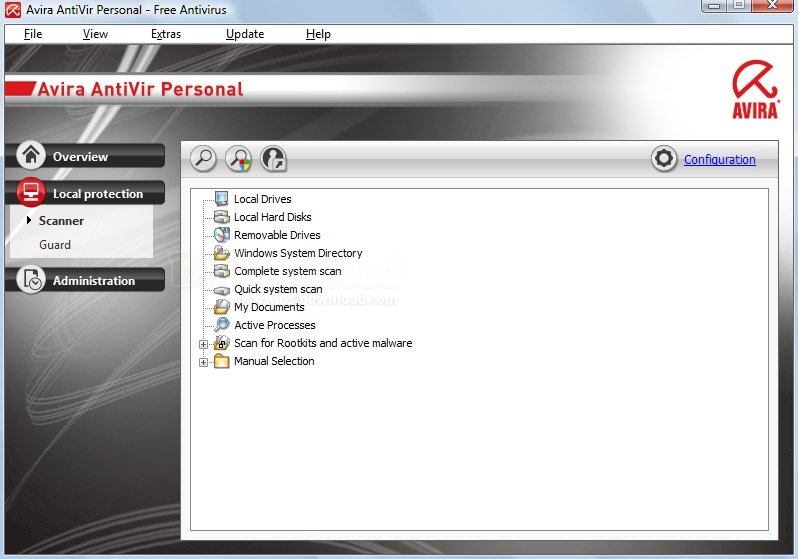Select the Active Processes profile
The width and height of the screenshot is (798, 559).
click(275, 325)
